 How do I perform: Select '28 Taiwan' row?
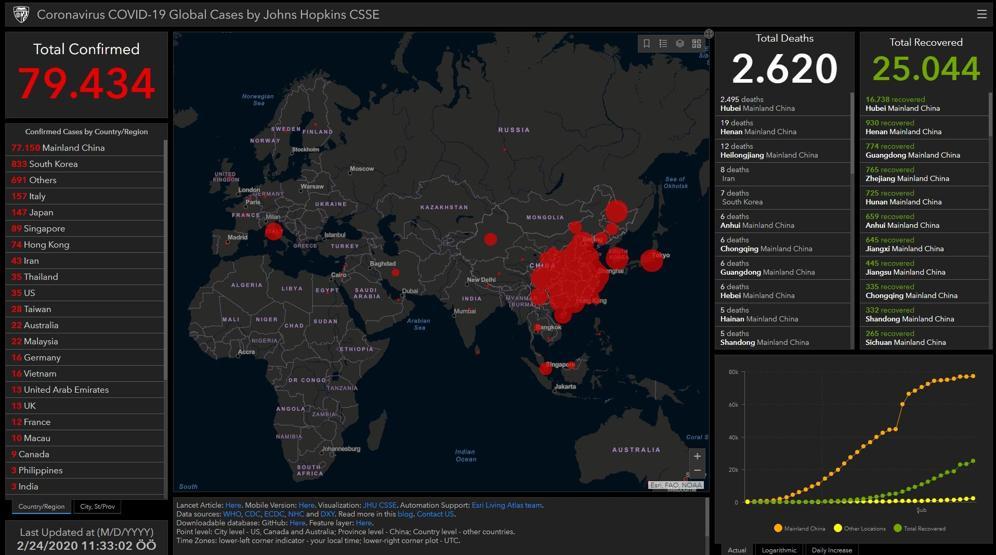click(x=85, y=309)
